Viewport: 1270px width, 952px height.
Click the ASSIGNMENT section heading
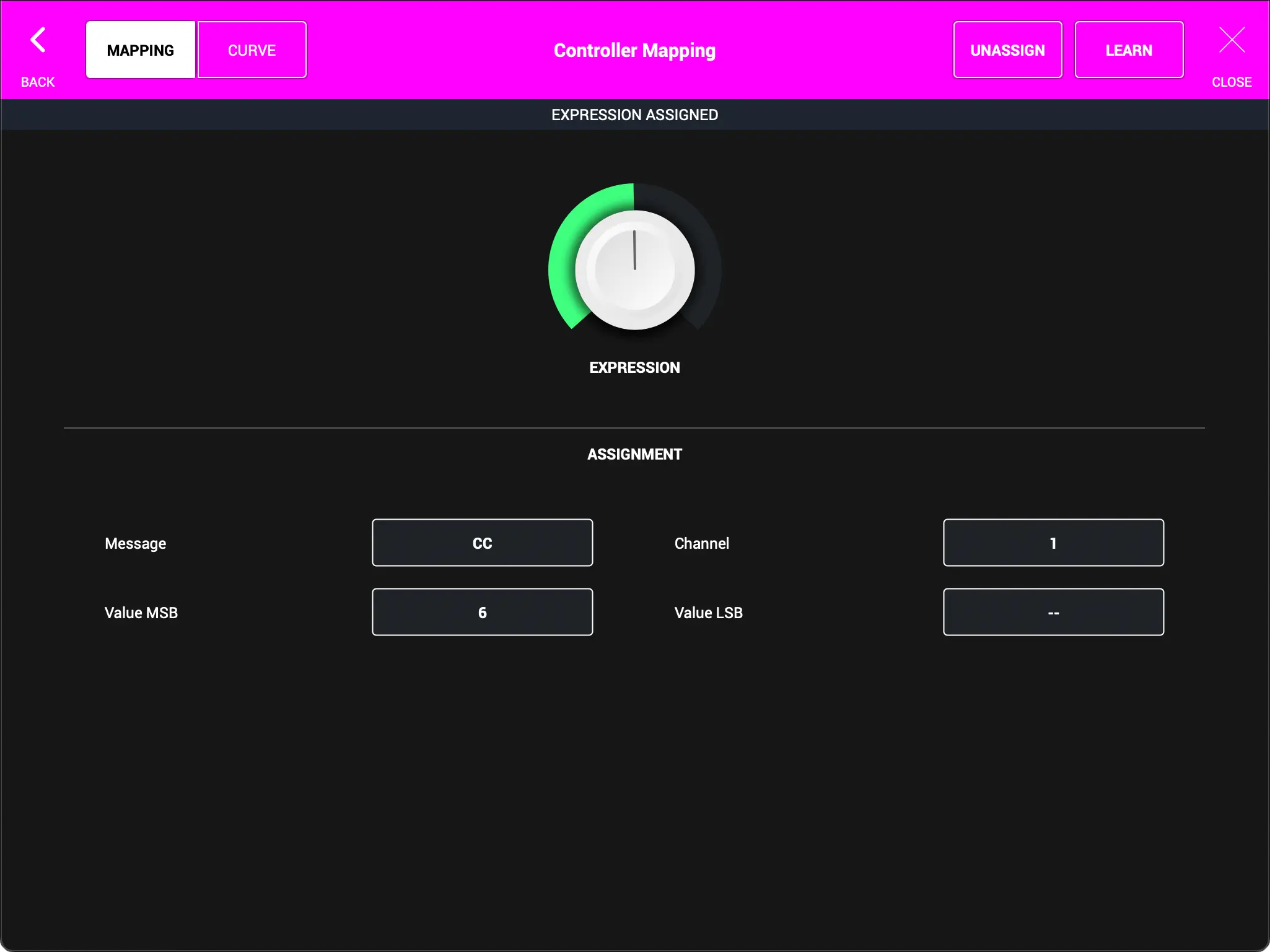click(x=634, y=455)
